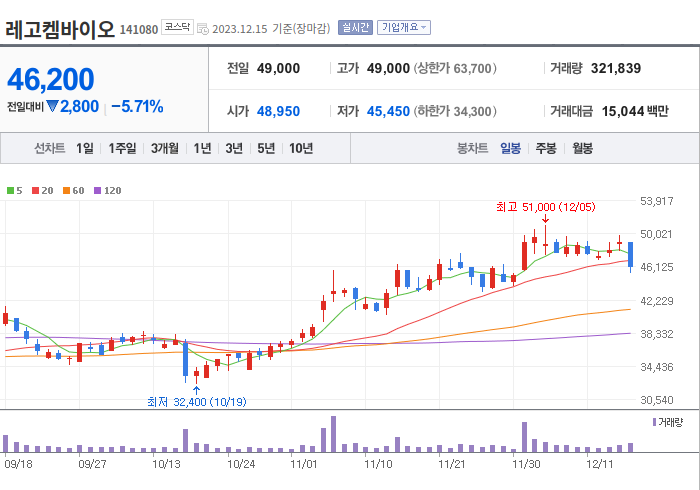700x490 pixels.
Task: Click the 거래량 legend in the volume panel
Action: [668, 422]
